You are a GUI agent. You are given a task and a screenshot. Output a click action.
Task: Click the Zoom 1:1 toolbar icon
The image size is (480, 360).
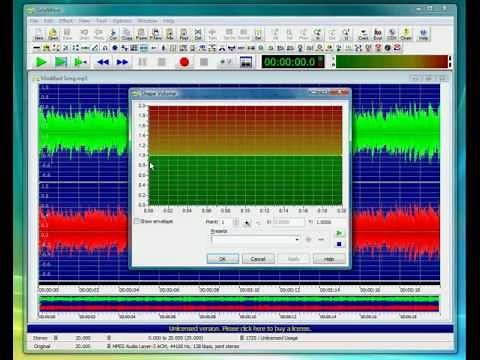coord(346,34)
